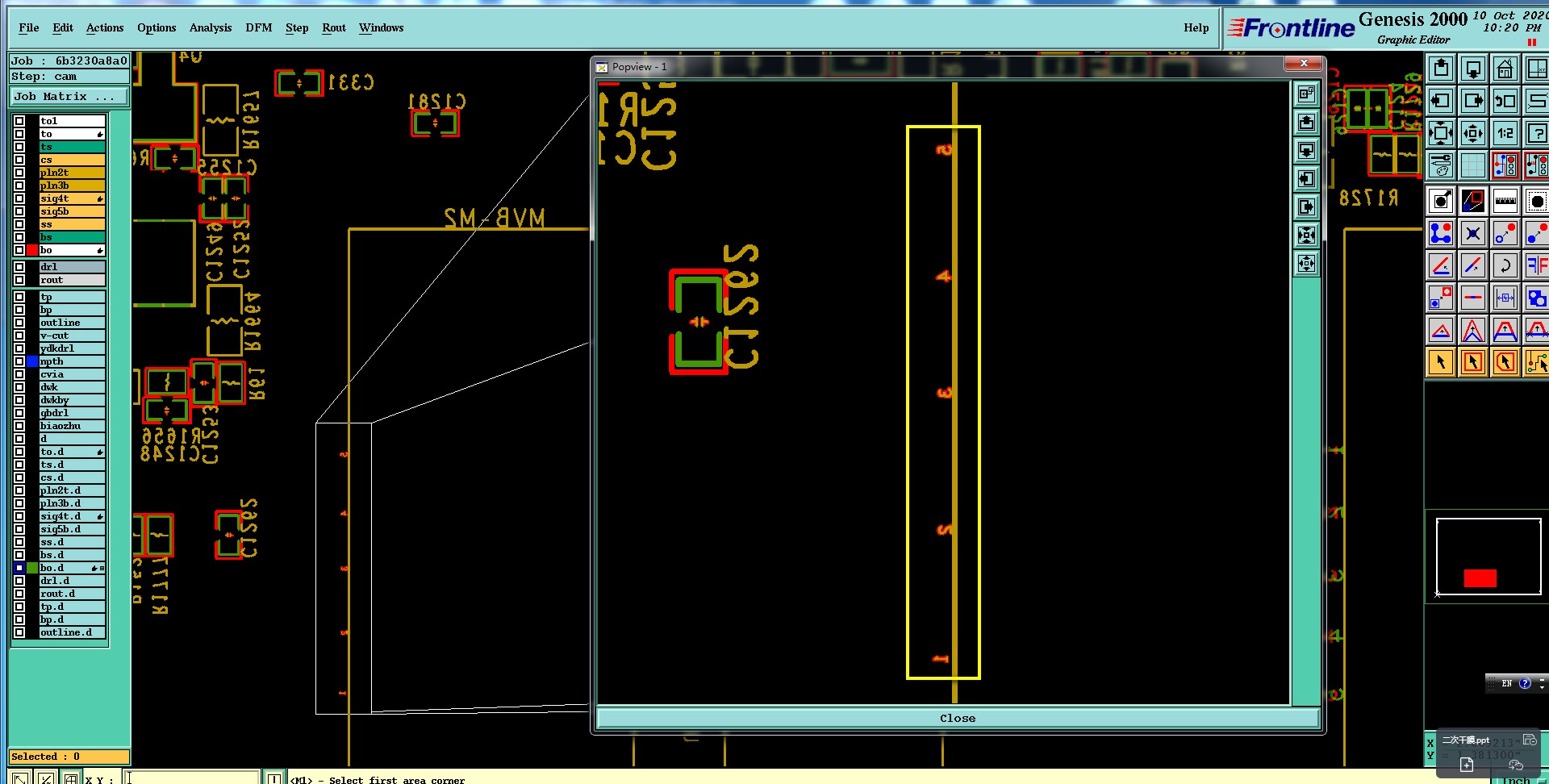Select the net selection arrow tool

point(1537,362)
